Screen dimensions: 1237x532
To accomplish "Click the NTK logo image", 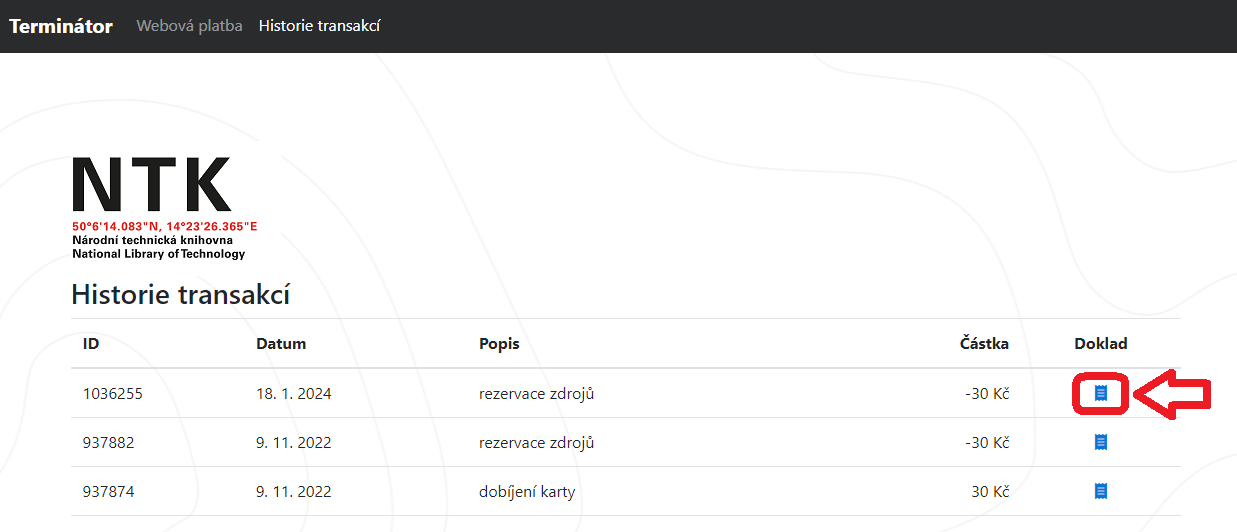I will [164, 208].
